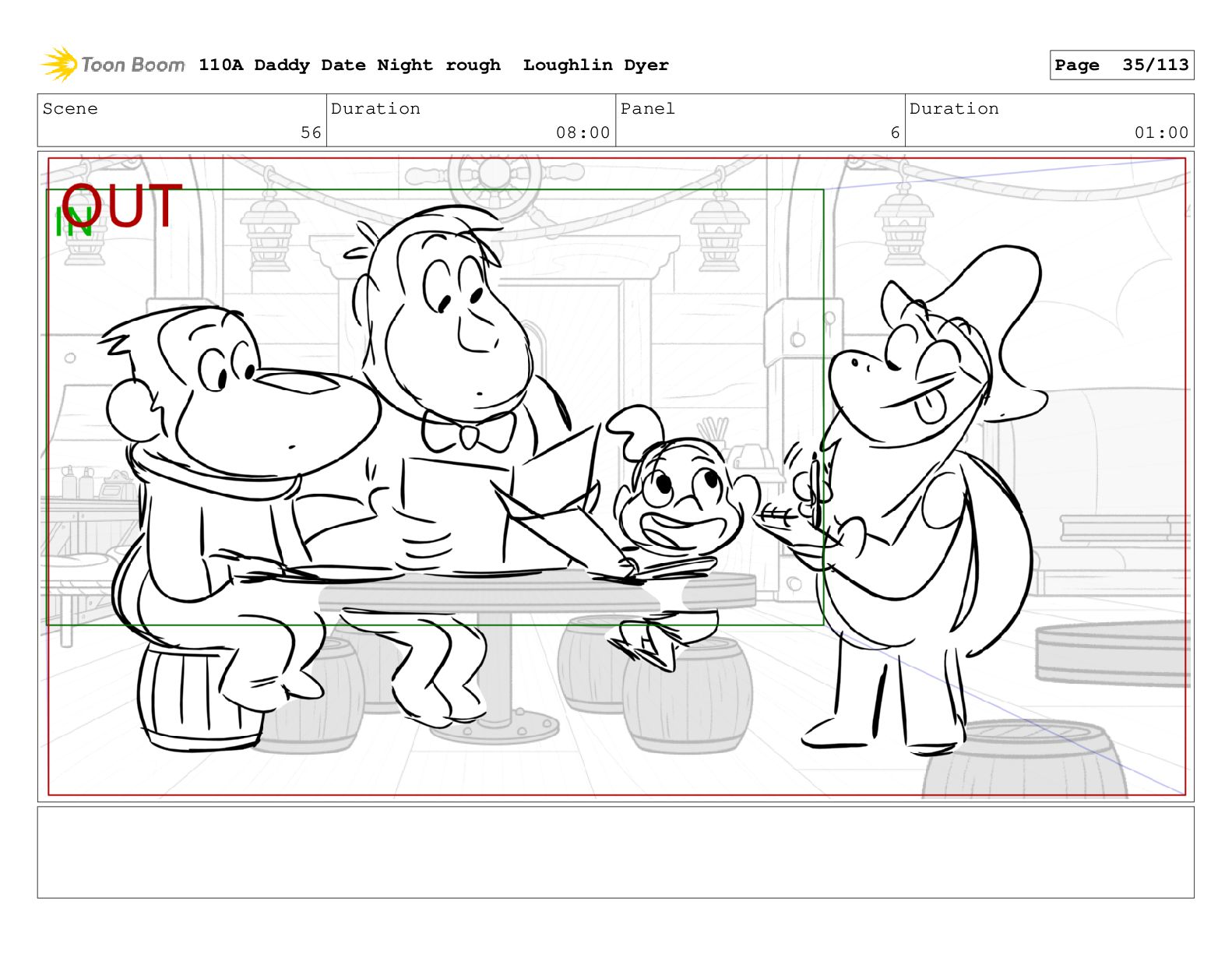Click the Toon Boom logo icon

[x=59, y=64]
